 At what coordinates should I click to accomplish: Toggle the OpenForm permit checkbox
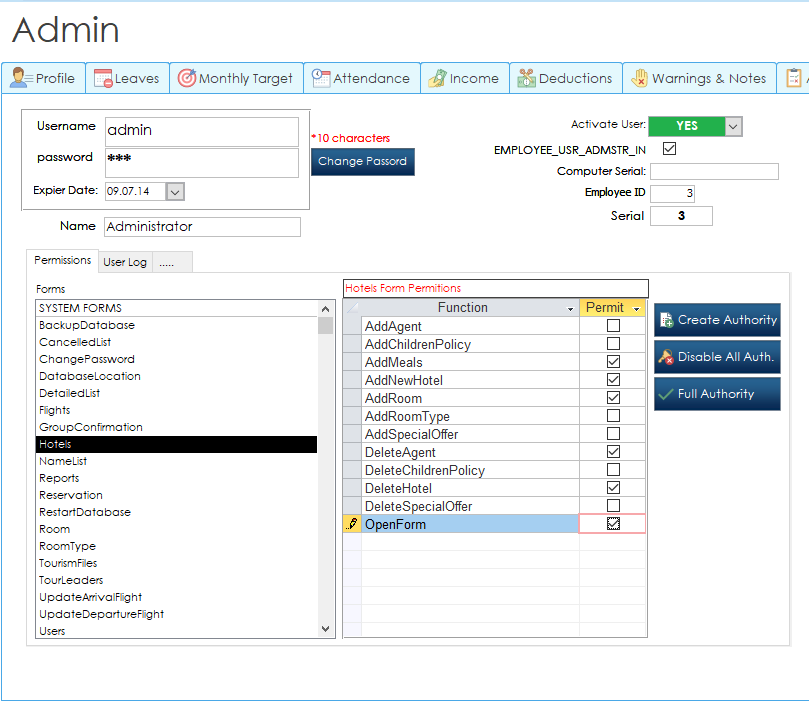(613, 524)
